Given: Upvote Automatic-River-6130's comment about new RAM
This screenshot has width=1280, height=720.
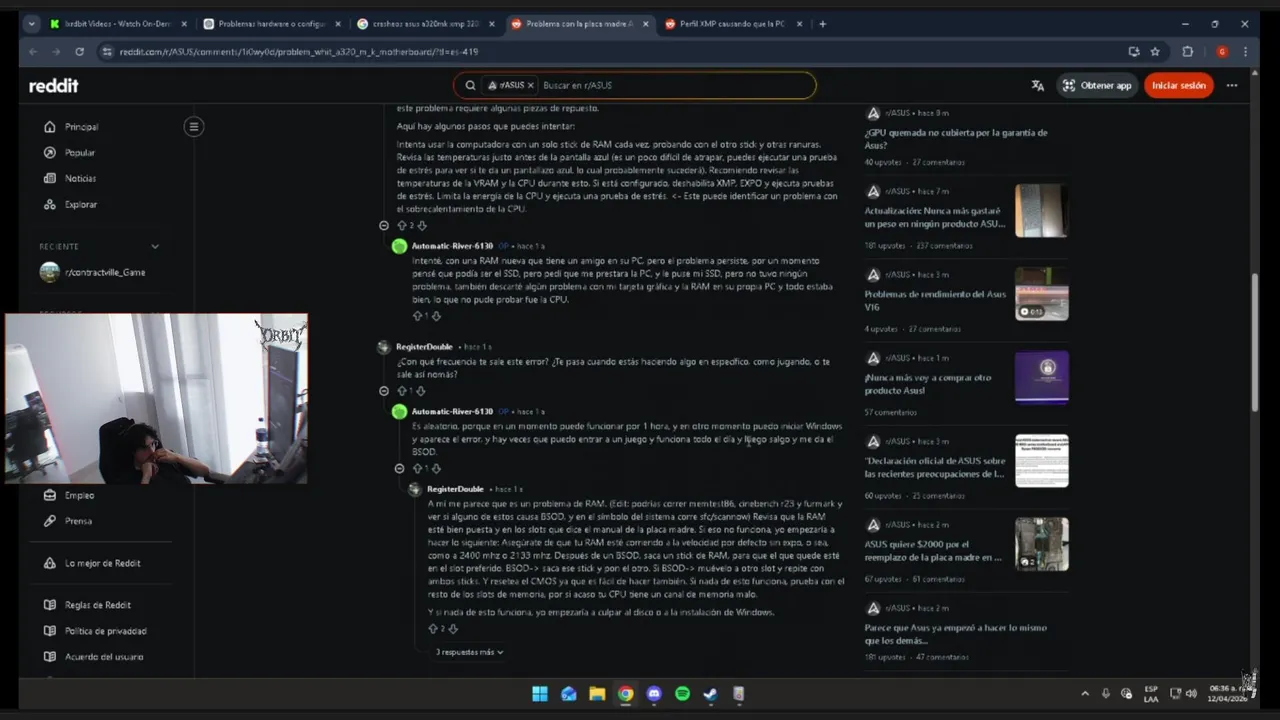Looking at the screenshot, I should coord(417,316).
